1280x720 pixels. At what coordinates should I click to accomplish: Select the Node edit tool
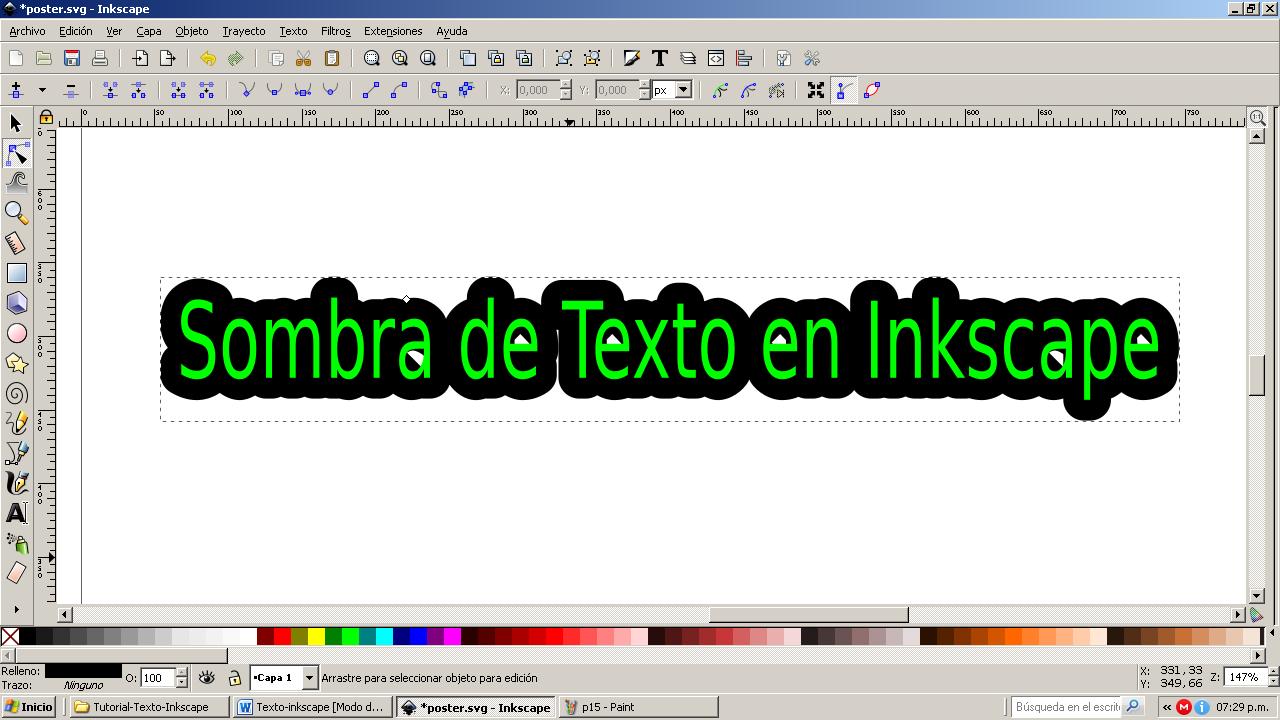tap(16, 153)
